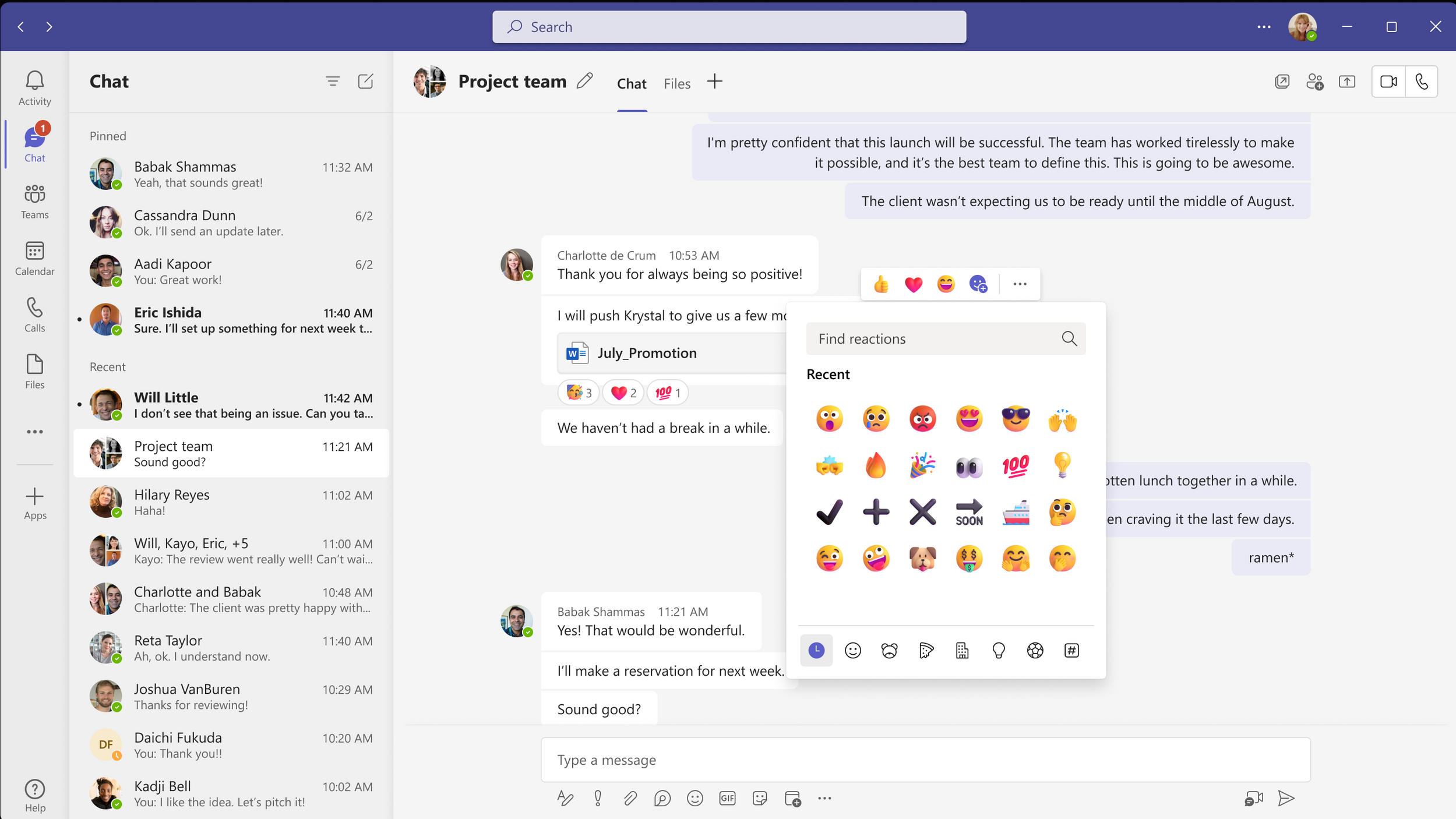Start an audio call via the phone icon

[x=1422, y=82]
